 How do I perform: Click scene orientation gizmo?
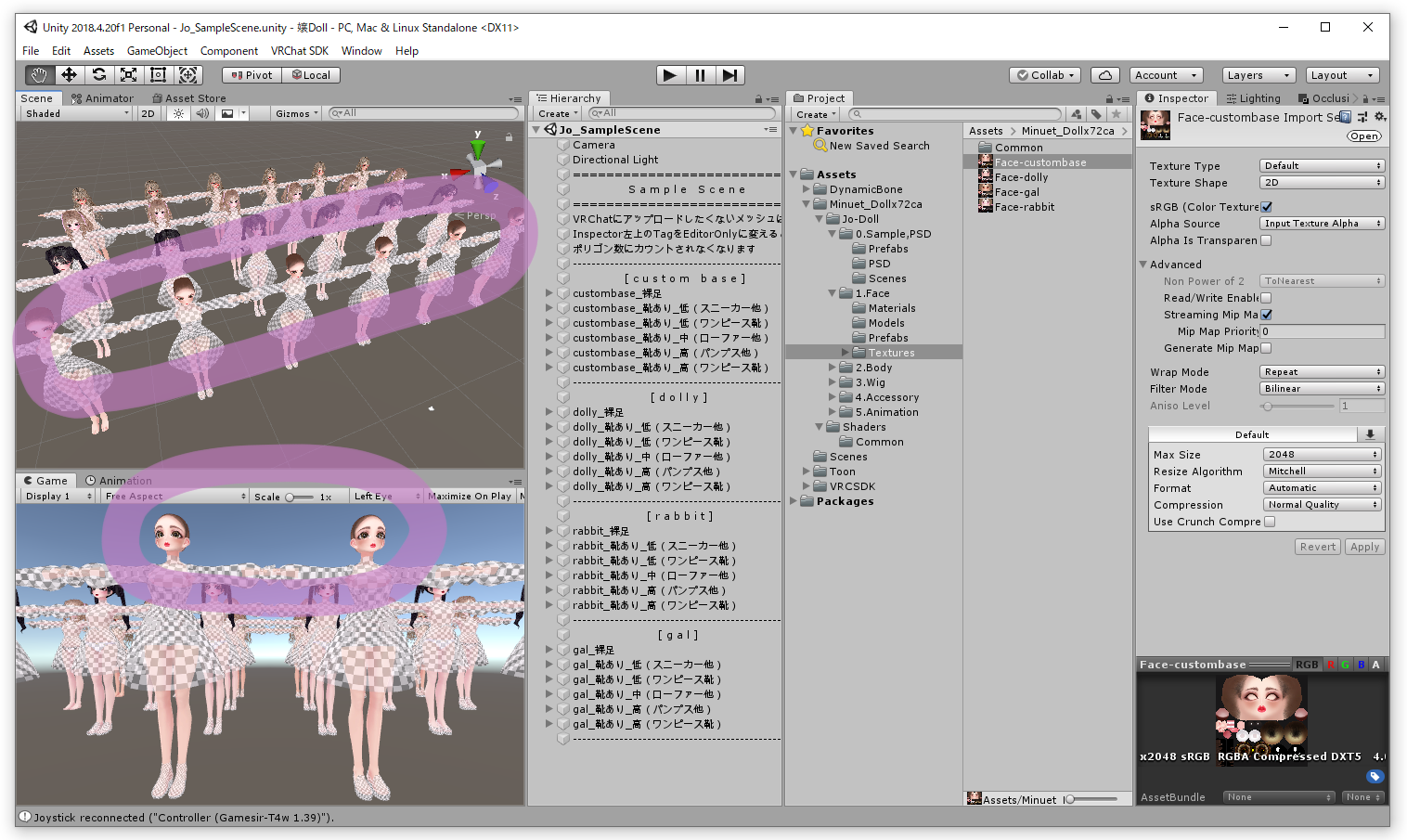pyautogui.click(x=479, y=166)
